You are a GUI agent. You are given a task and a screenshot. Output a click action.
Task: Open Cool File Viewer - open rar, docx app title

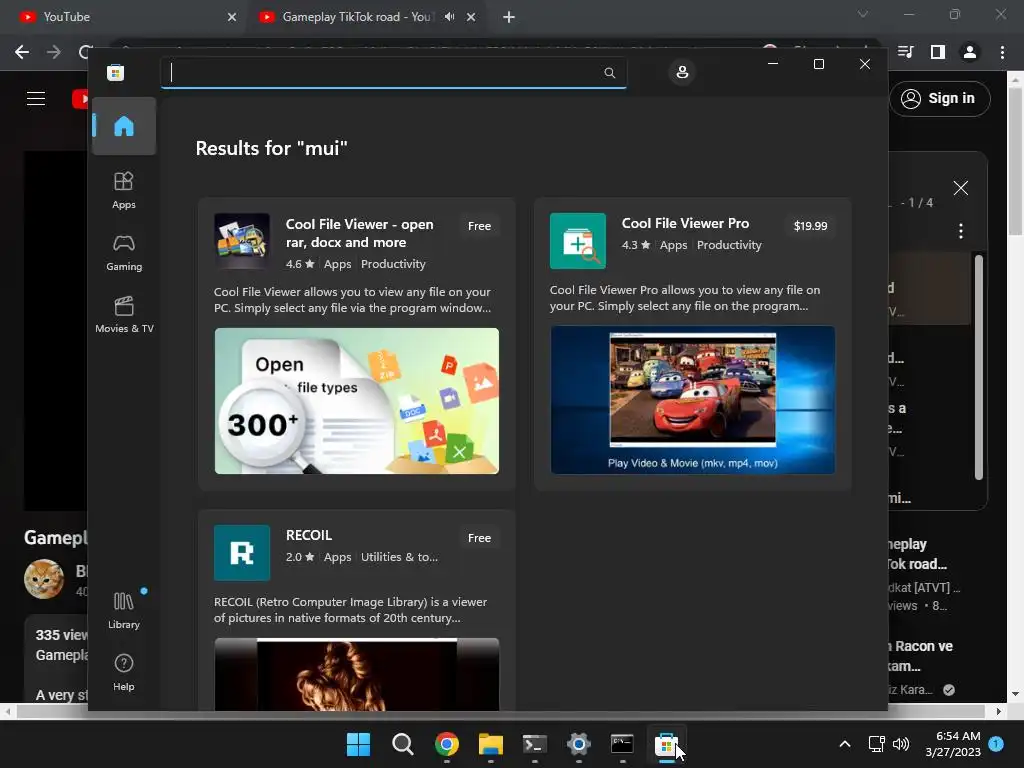360,233
